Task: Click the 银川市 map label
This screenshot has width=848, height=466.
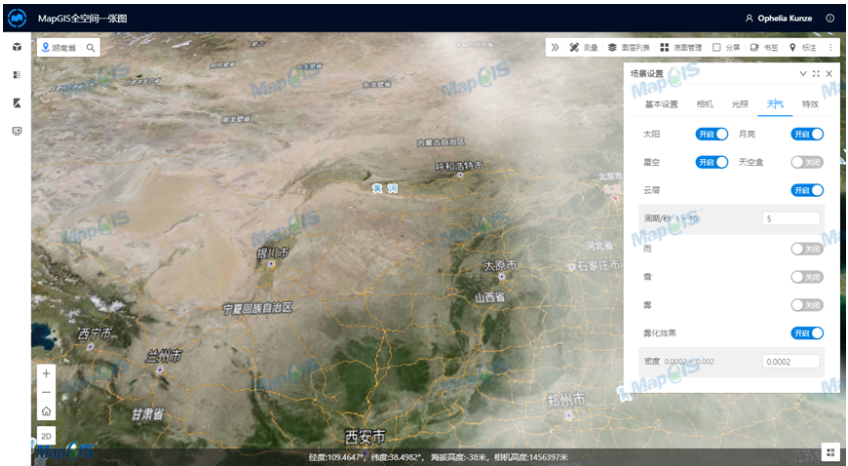Action: coord(273,252)
